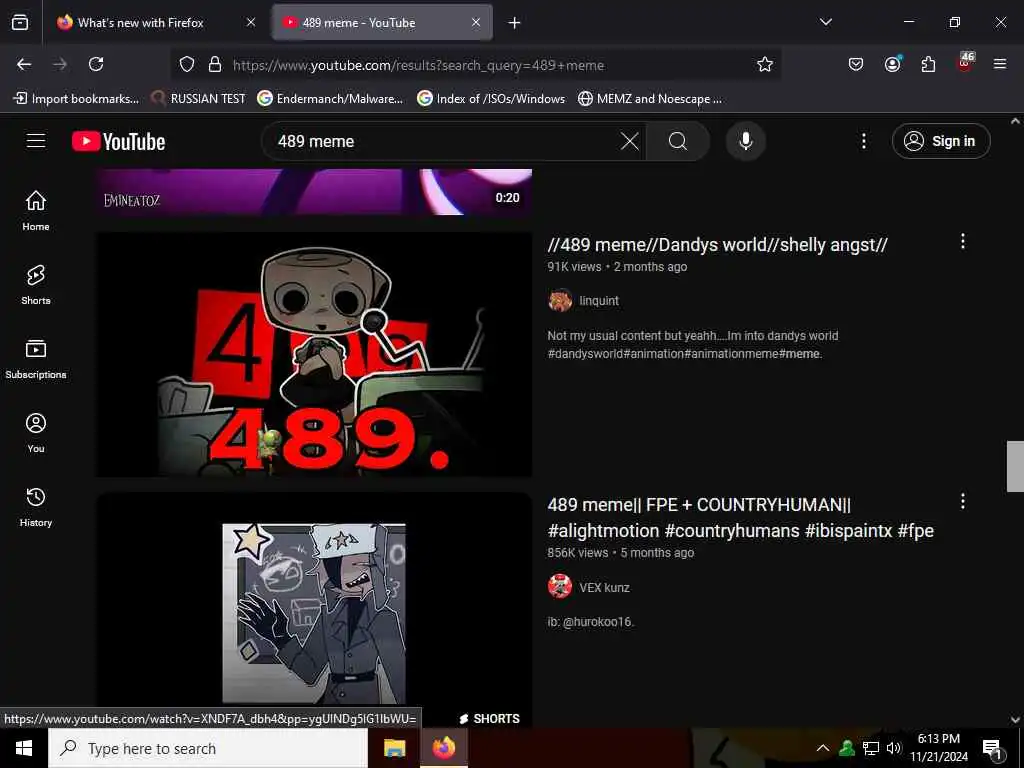
Task: Click the scrollbar down arrow
Action: [x=1015, y=720]
